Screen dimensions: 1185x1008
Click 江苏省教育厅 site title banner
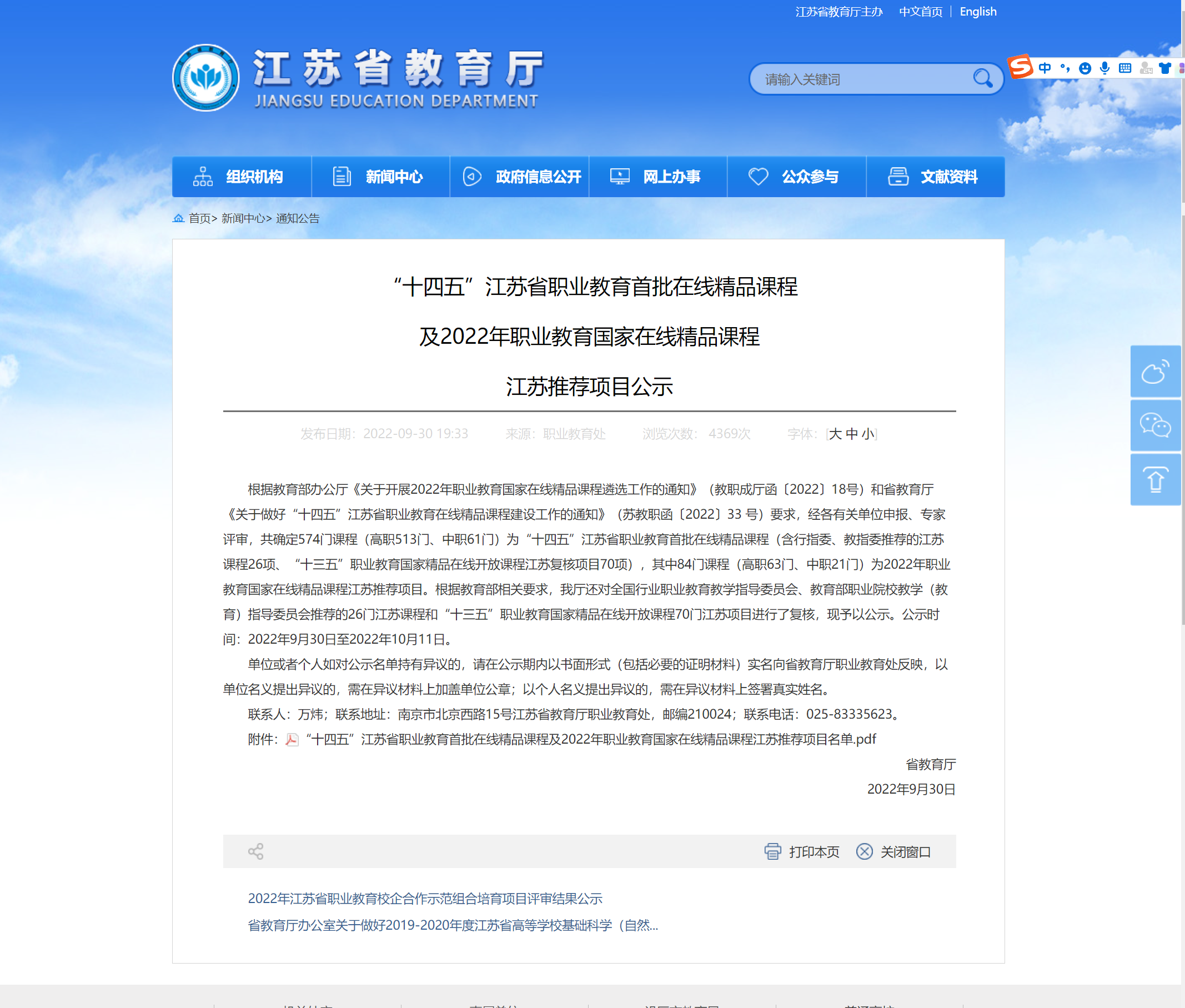tap(398, 78)
